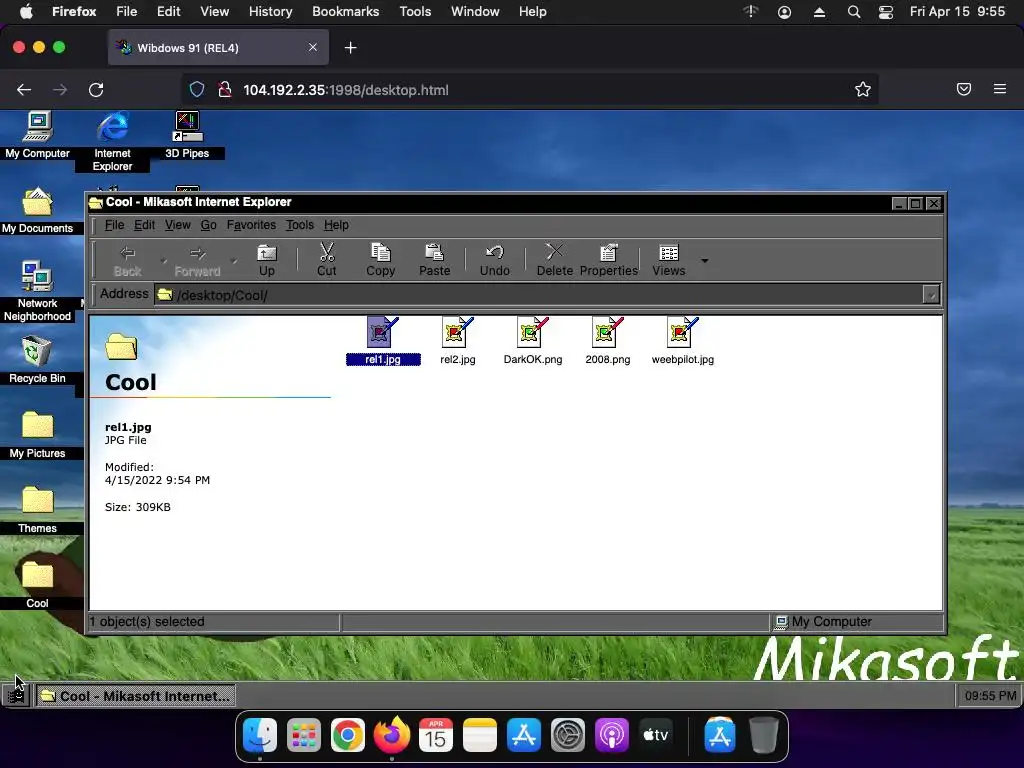Click the My Computer status bar zone
1024x768 pixels.
(857, 622)
